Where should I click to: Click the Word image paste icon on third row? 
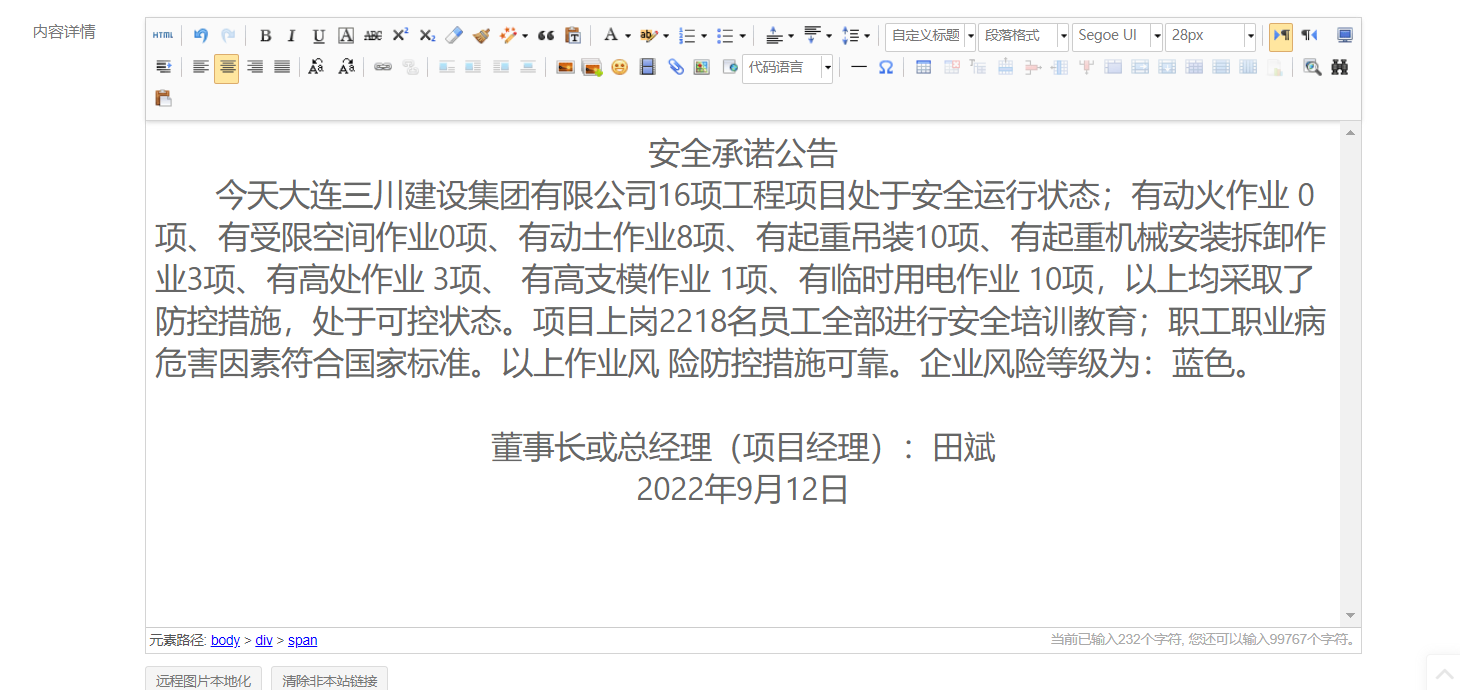pos(163,98)
